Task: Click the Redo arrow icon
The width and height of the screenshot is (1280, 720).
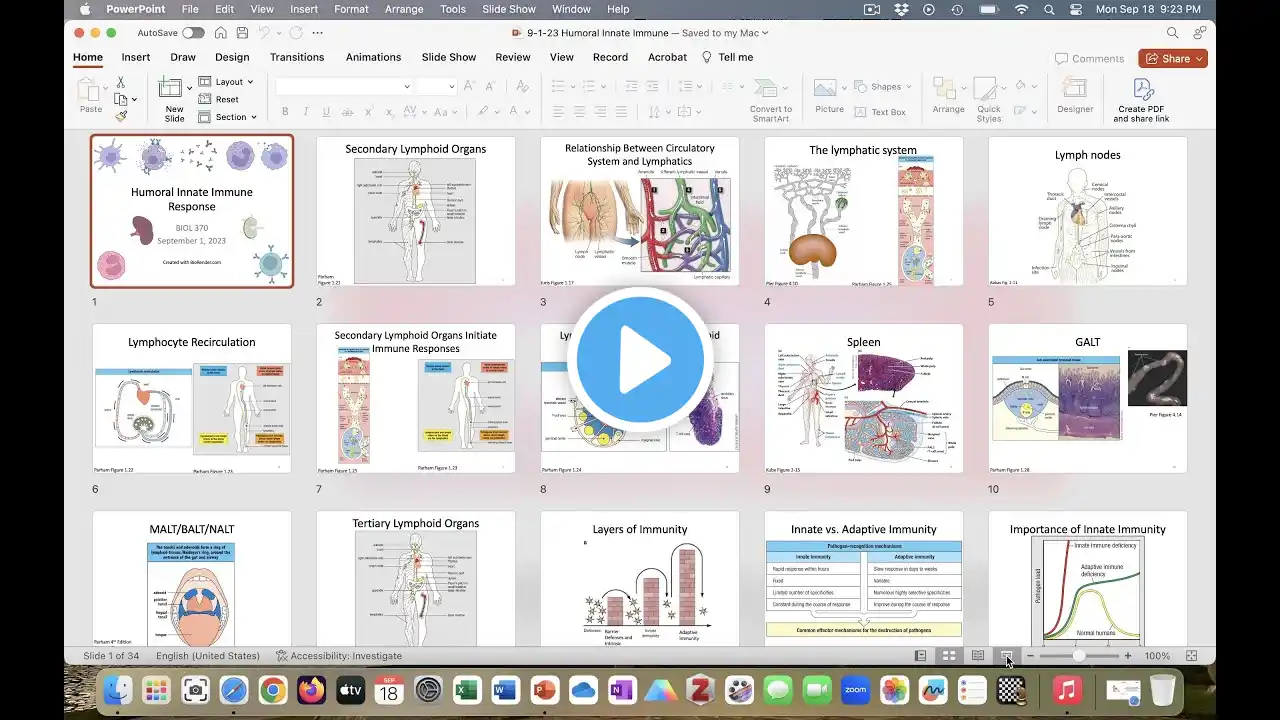Action: (x=294, y=33)
